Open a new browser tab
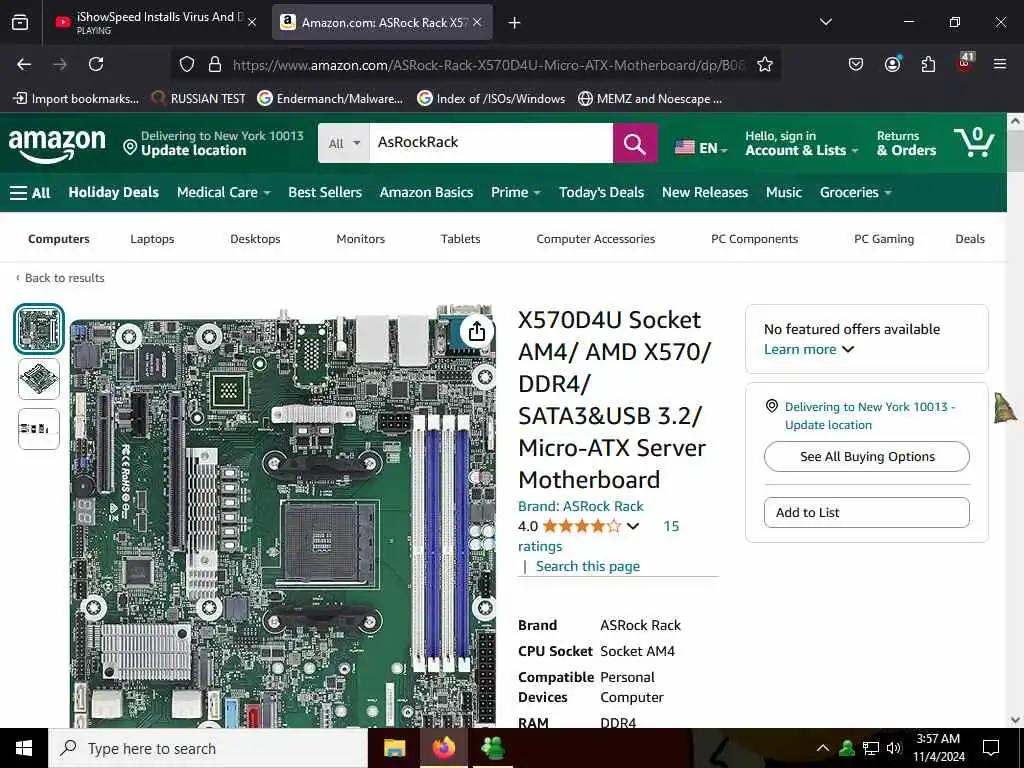The width and height of the screenshot is (1024, 768). pos(515,23)
